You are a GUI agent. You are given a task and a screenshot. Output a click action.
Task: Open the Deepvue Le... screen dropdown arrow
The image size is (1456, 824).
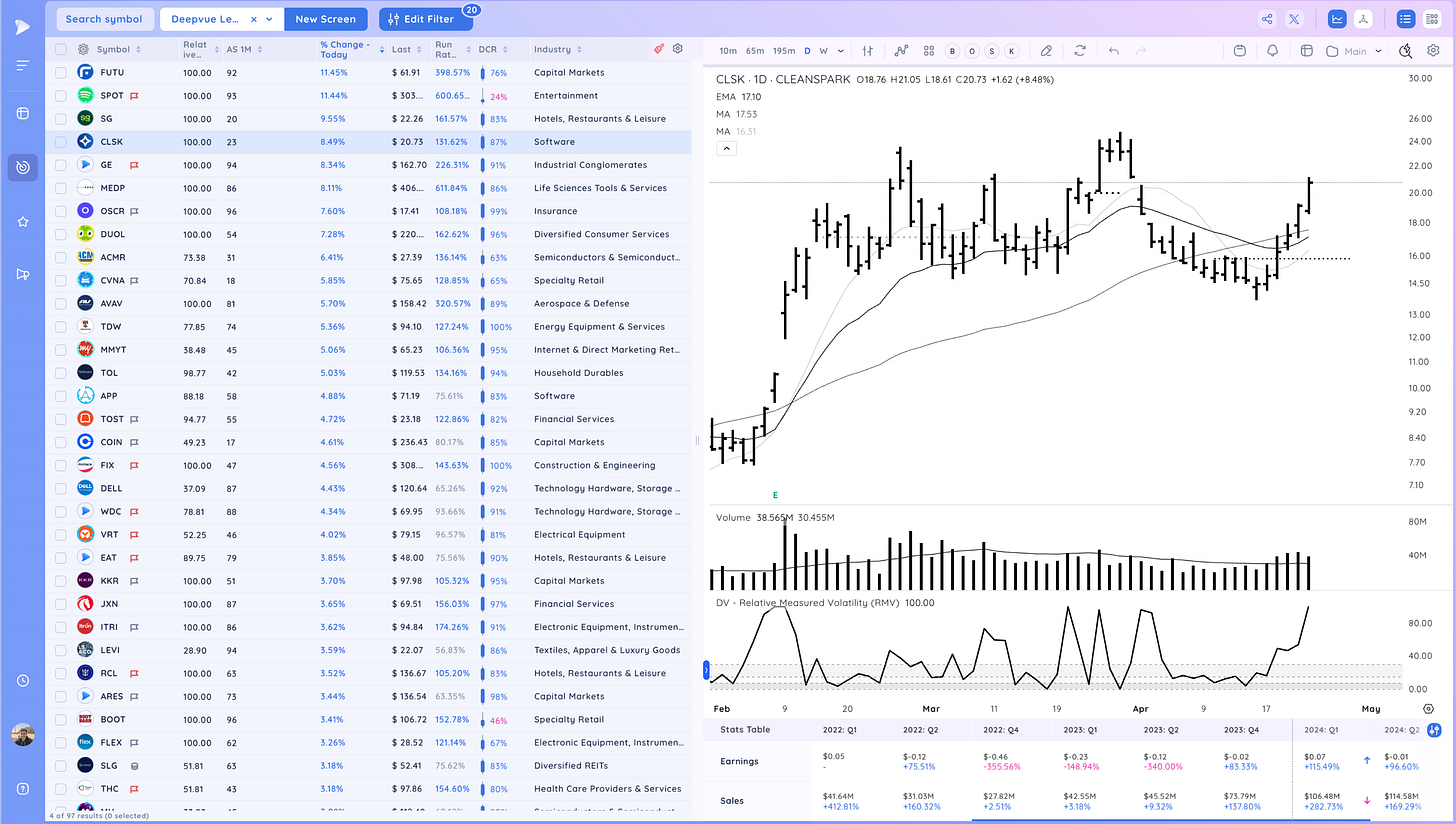point(269,19)
